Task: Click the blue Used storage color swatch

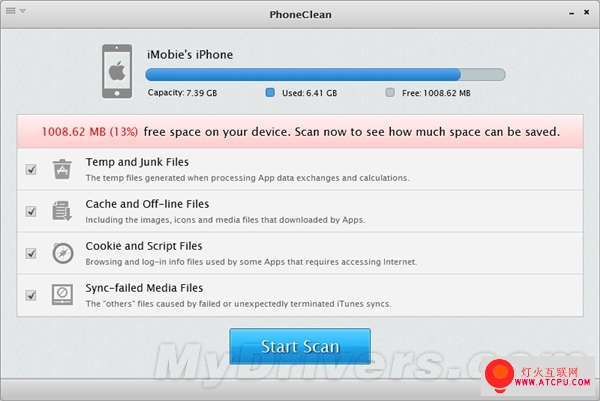Action: (270, 93)
